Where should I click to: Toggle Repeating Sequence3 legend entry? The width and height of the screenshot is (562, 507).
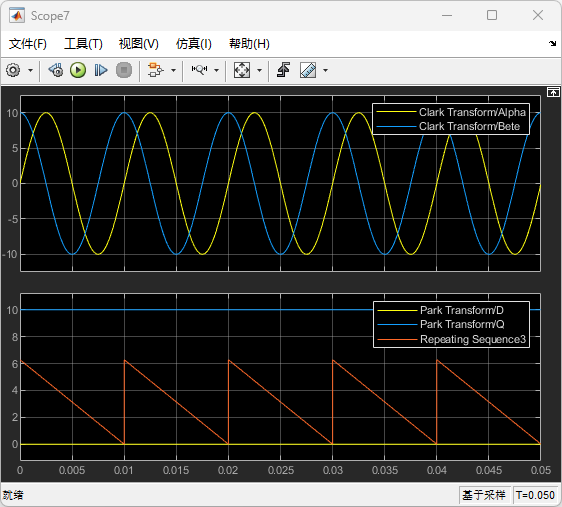[452, 339]
